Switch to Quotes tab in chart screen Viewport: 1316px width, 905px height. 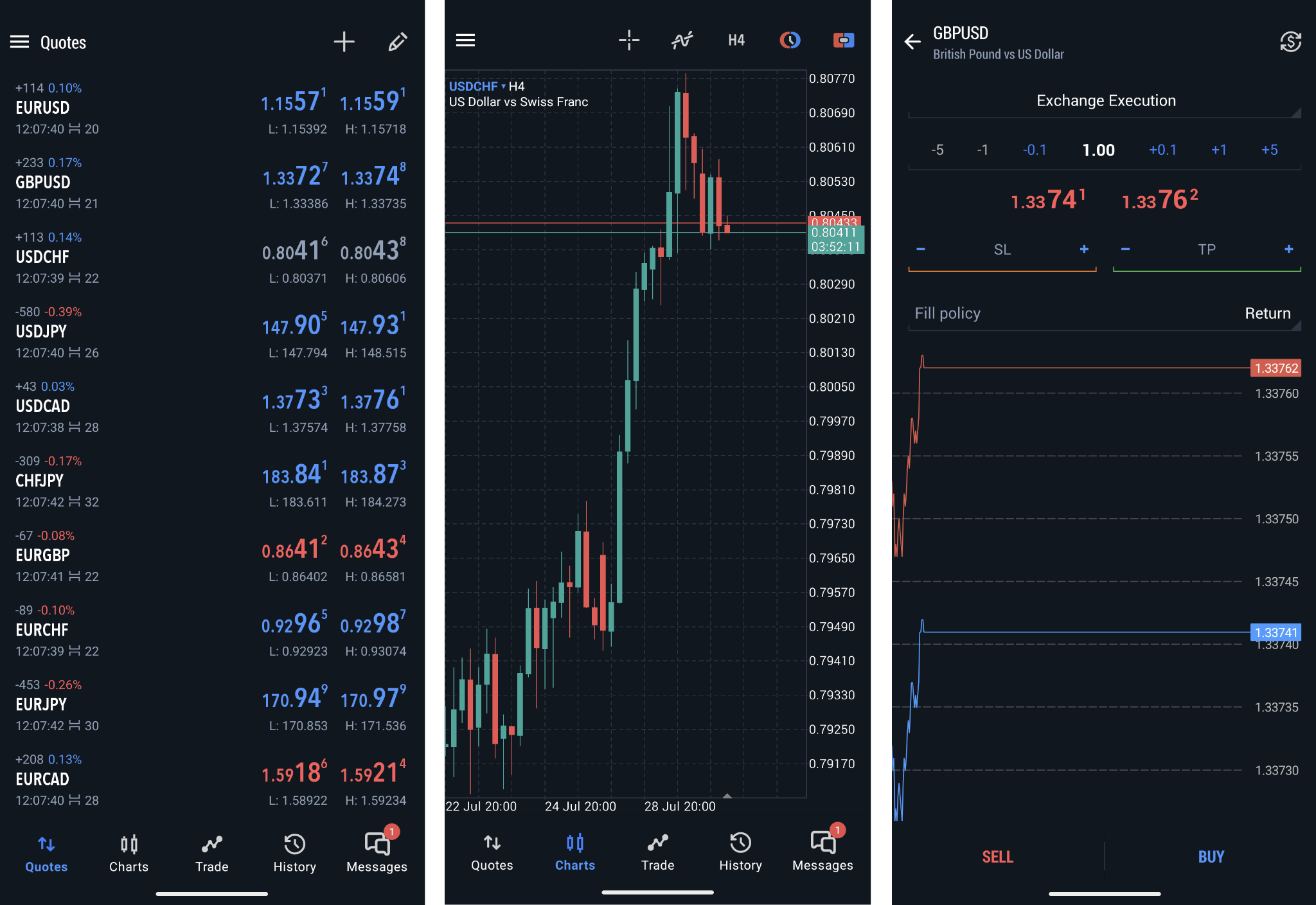(x=492, y=852)
